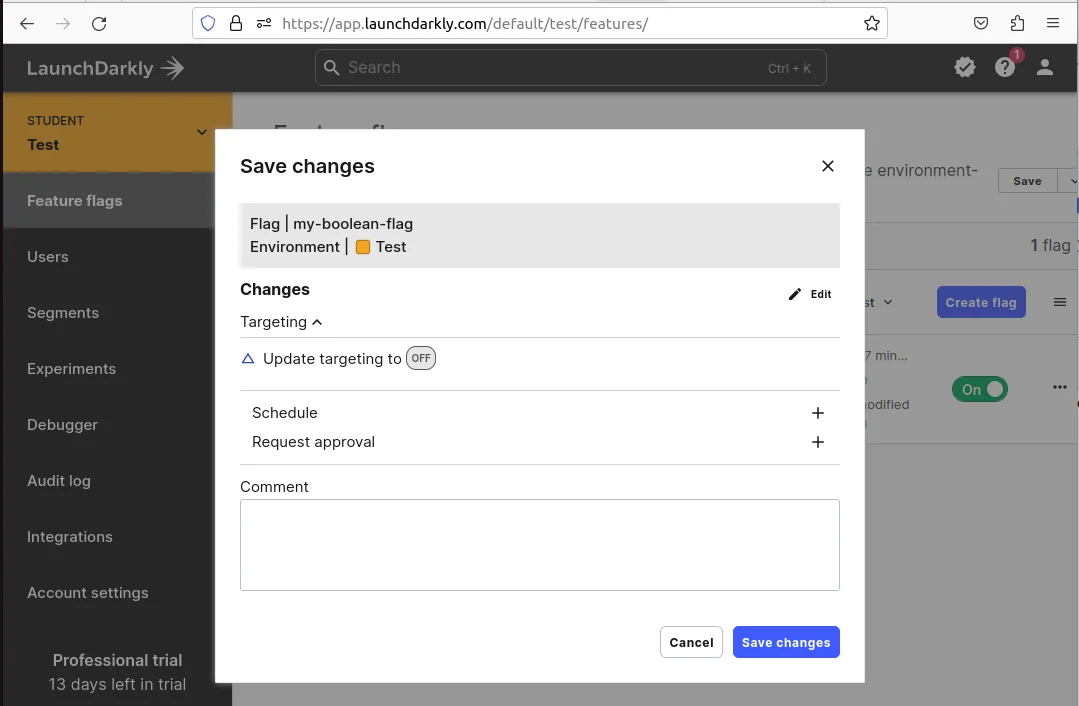Screen dimensions: 1079x706
Task: Toggle the flag On switch
Action: pyautogui.click(x=979, y=389)
